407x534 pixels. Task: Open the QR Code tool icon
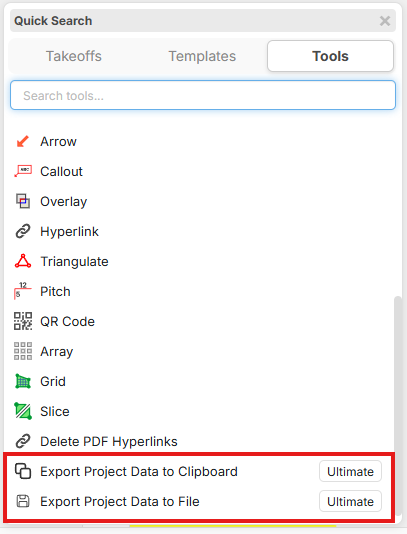[23, 321]
